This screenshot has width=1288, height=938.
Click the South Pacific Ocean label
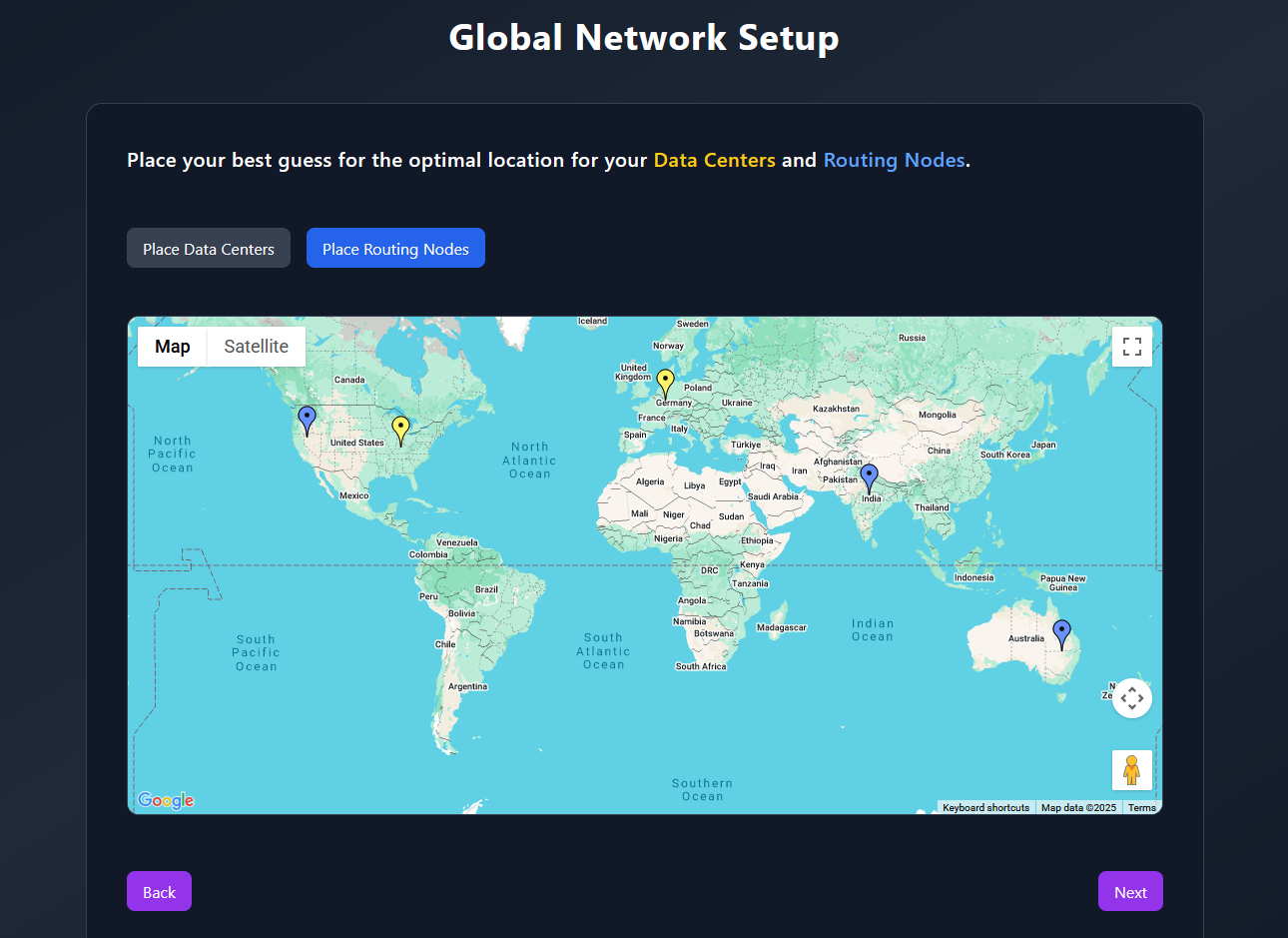point(256,653)
